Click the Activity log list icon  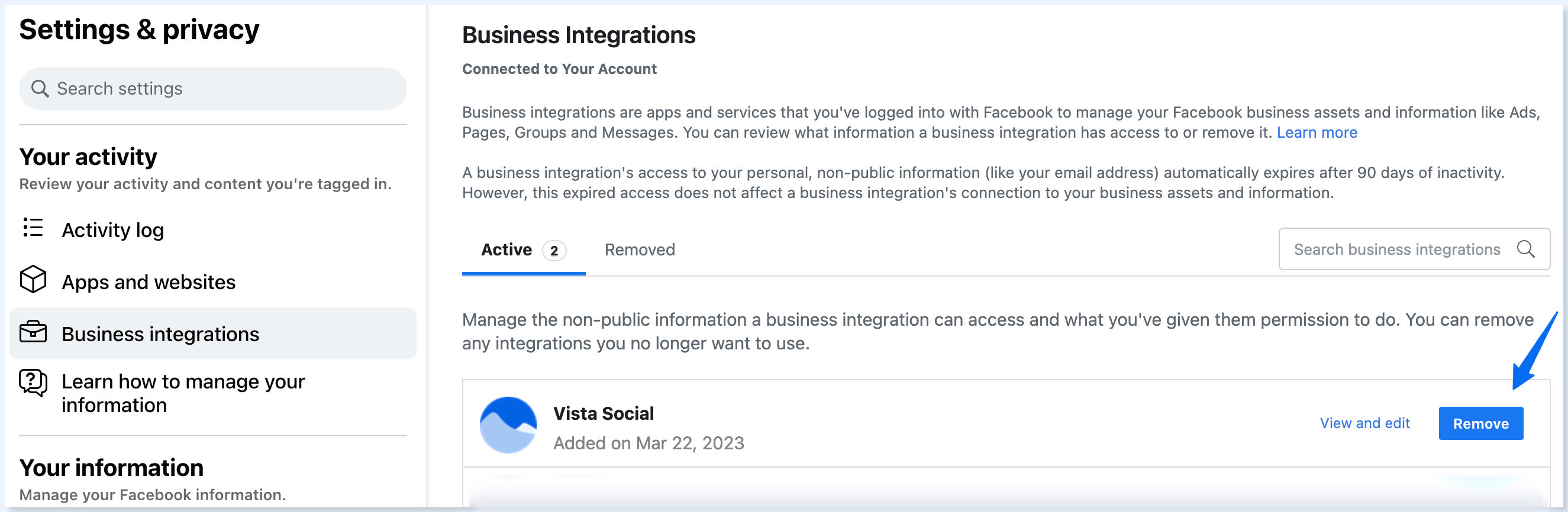click(x=33, y=228)
